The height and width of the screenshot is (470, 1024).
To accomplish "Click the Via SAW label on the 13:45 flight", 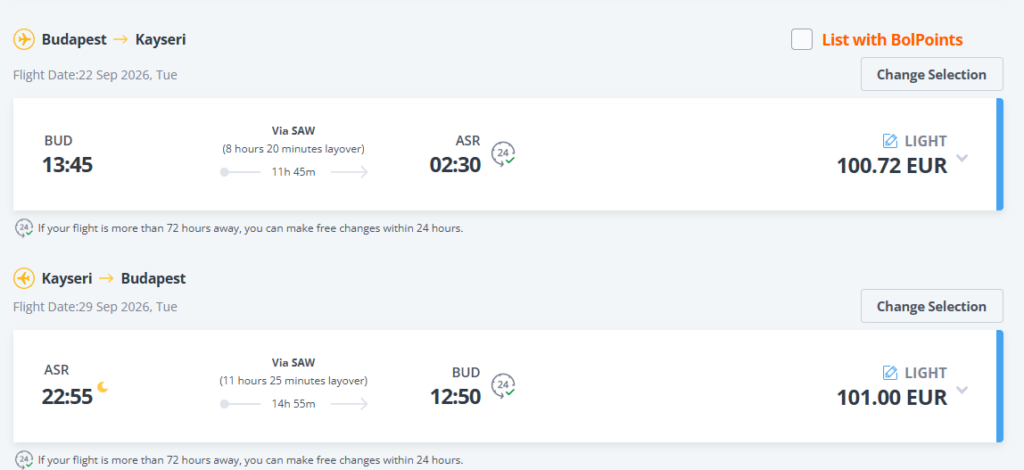I will [293, 130].
